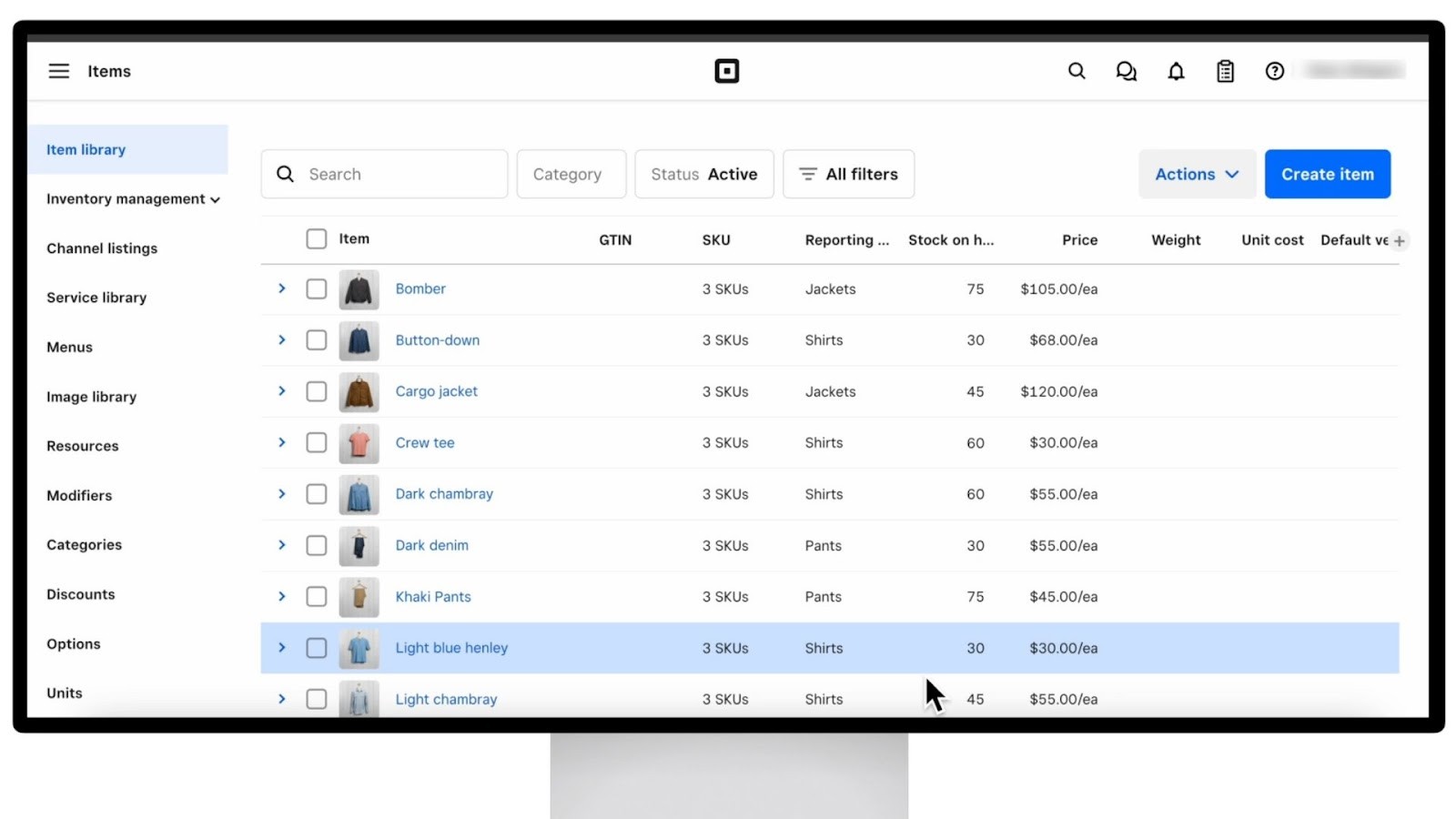Open the Light blue henley item link
The width and height of the screenshot is (1456, 819).
coord(451,647)
